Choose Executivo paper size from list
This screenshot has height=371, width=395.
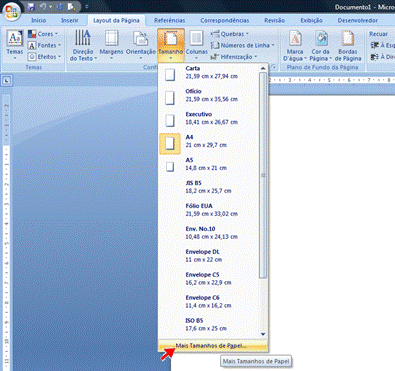[209, 118]
